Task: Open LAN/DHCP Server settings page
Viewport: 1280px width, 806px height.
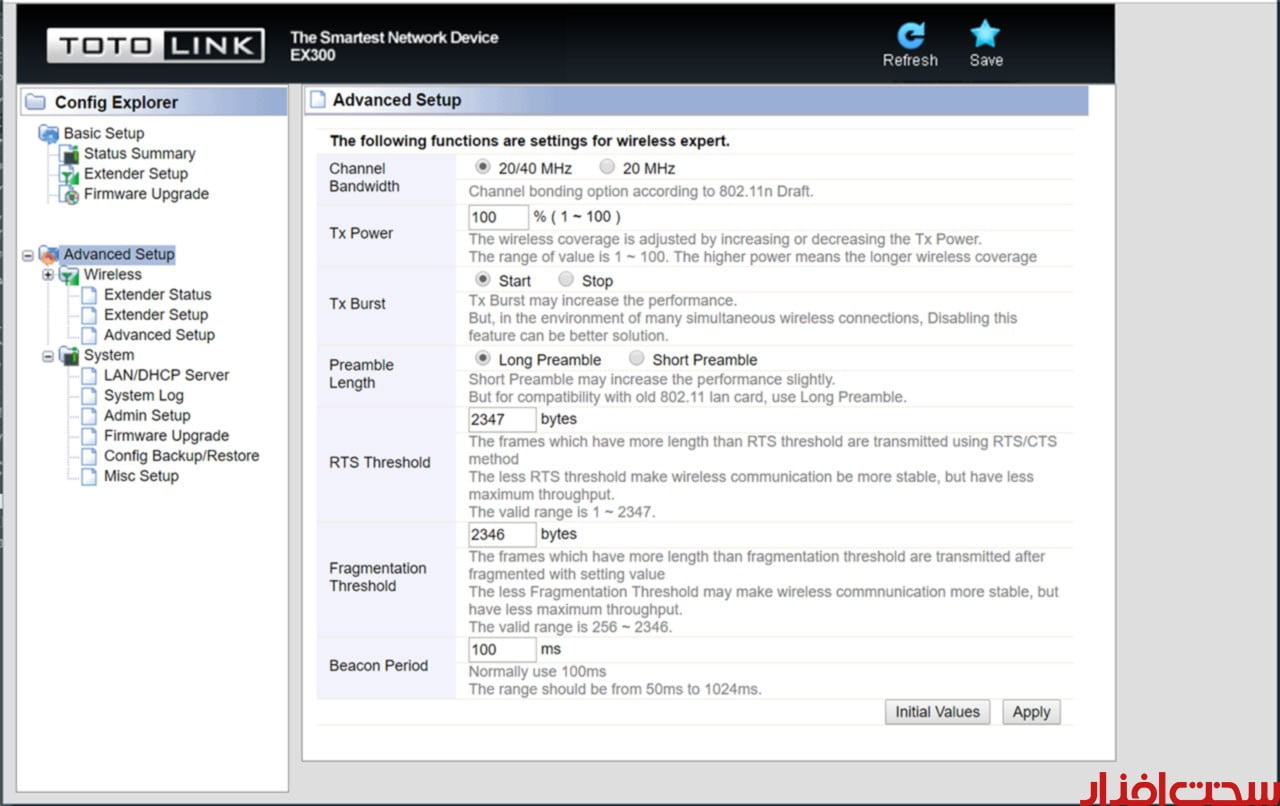Action: point(166,375)
